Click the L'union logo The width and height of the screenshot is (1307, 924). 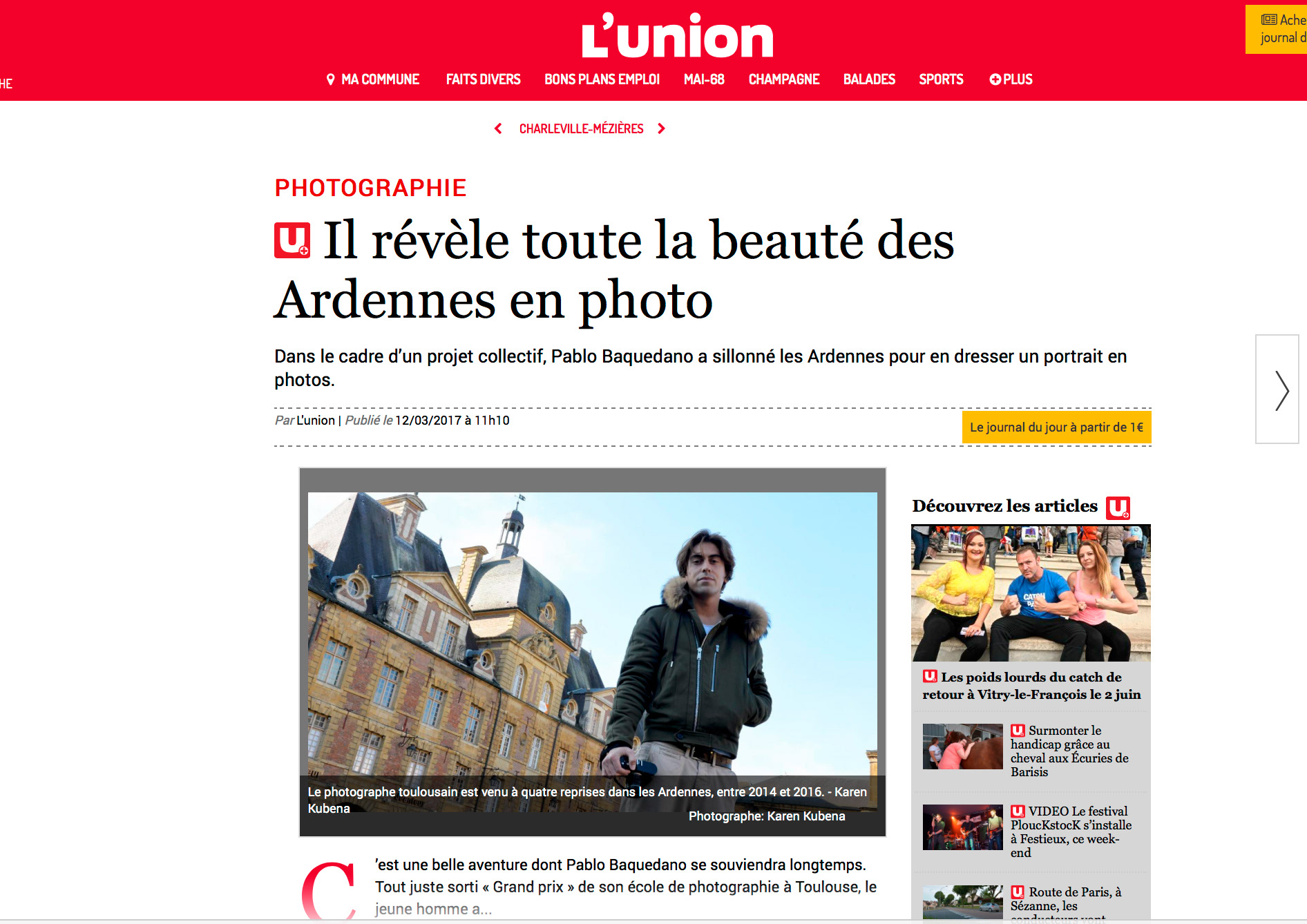point(677,35)
